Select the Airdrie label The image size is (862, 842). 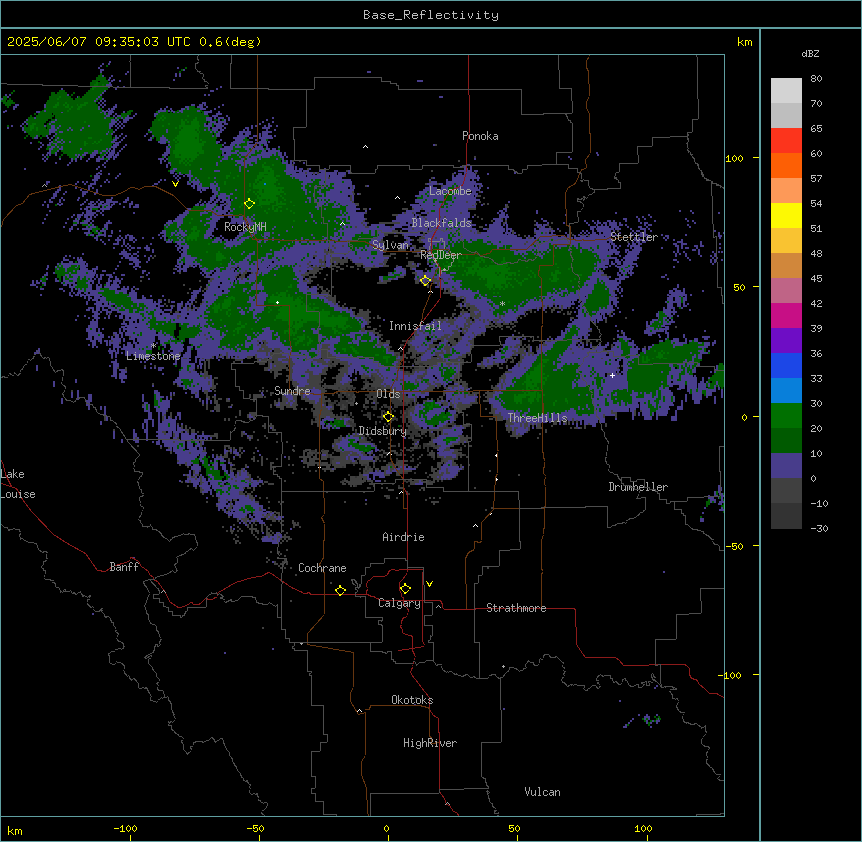403,537
